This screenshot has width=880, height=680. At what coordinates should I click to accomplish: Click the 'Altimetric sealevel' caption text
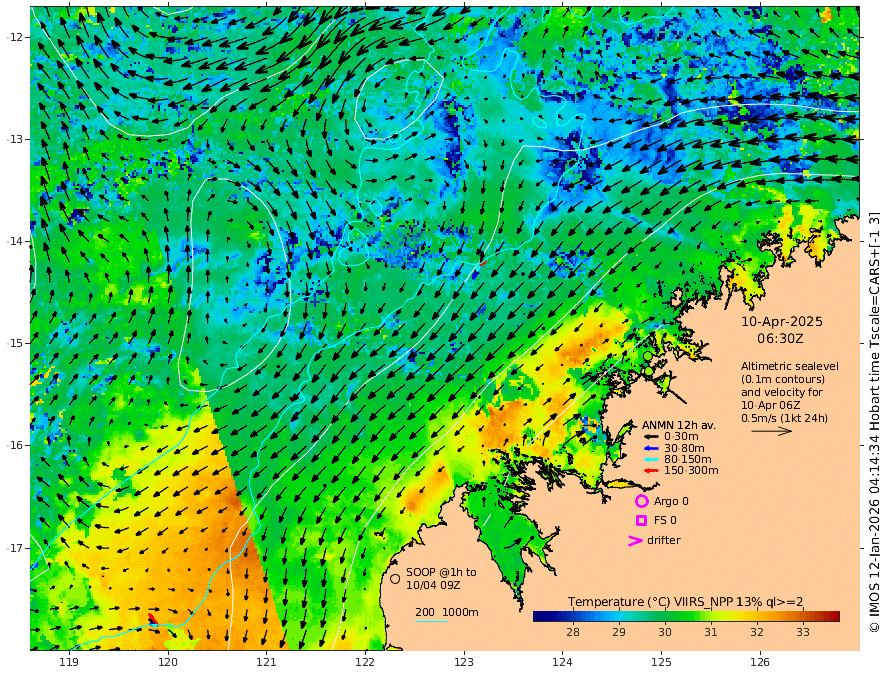click(x=790, y=366)
